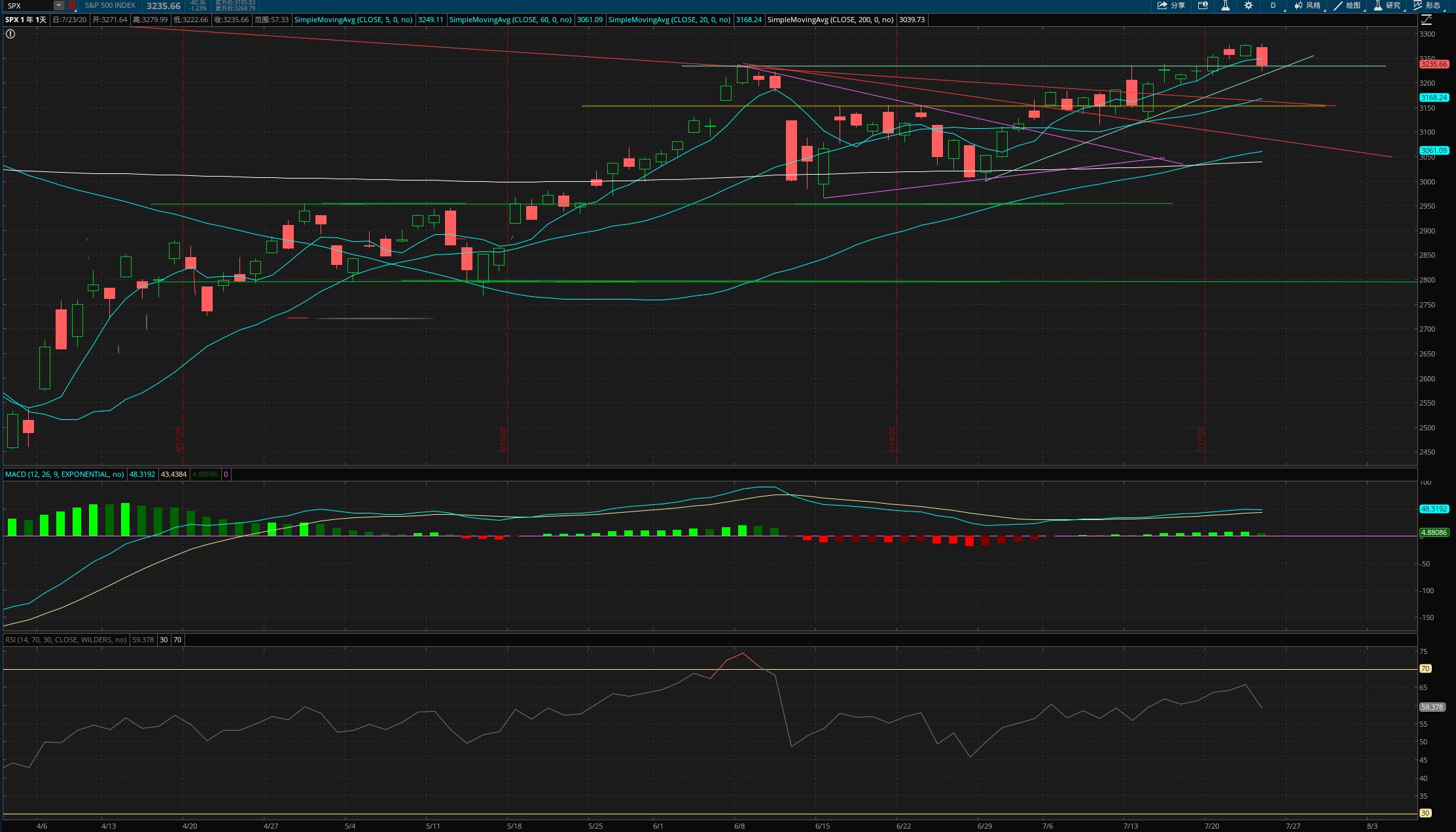Click the RSI (14, 70, 30, CLOSE, WILDERS, no) label

(x=66, y=640)
